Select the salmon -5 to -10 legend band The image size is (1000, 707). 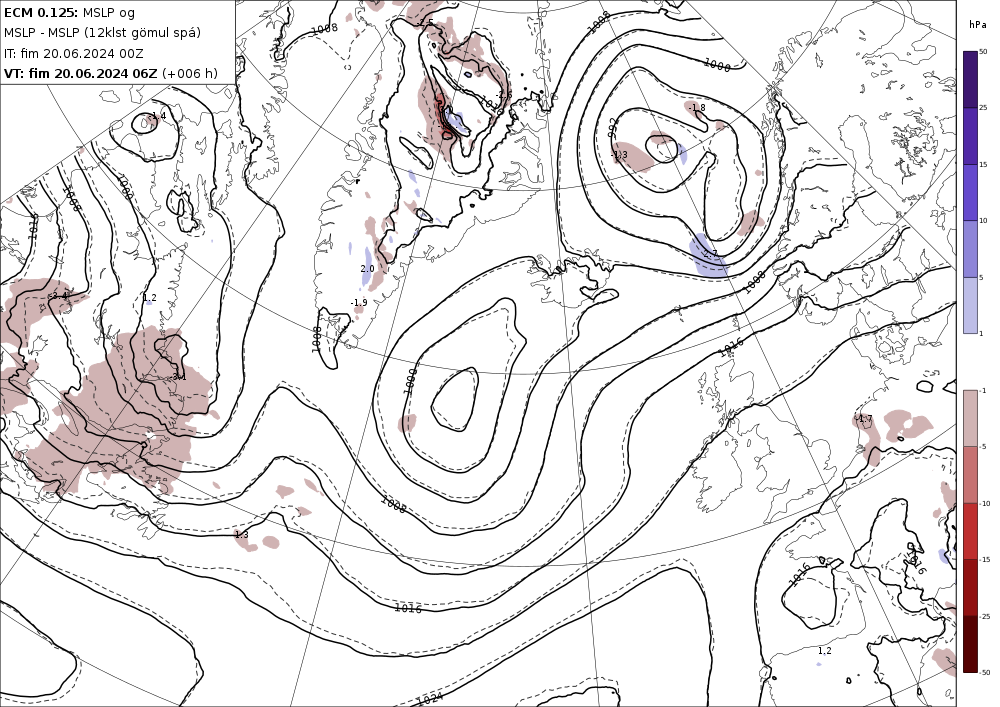pyautogui.click(x=970, y=474)
